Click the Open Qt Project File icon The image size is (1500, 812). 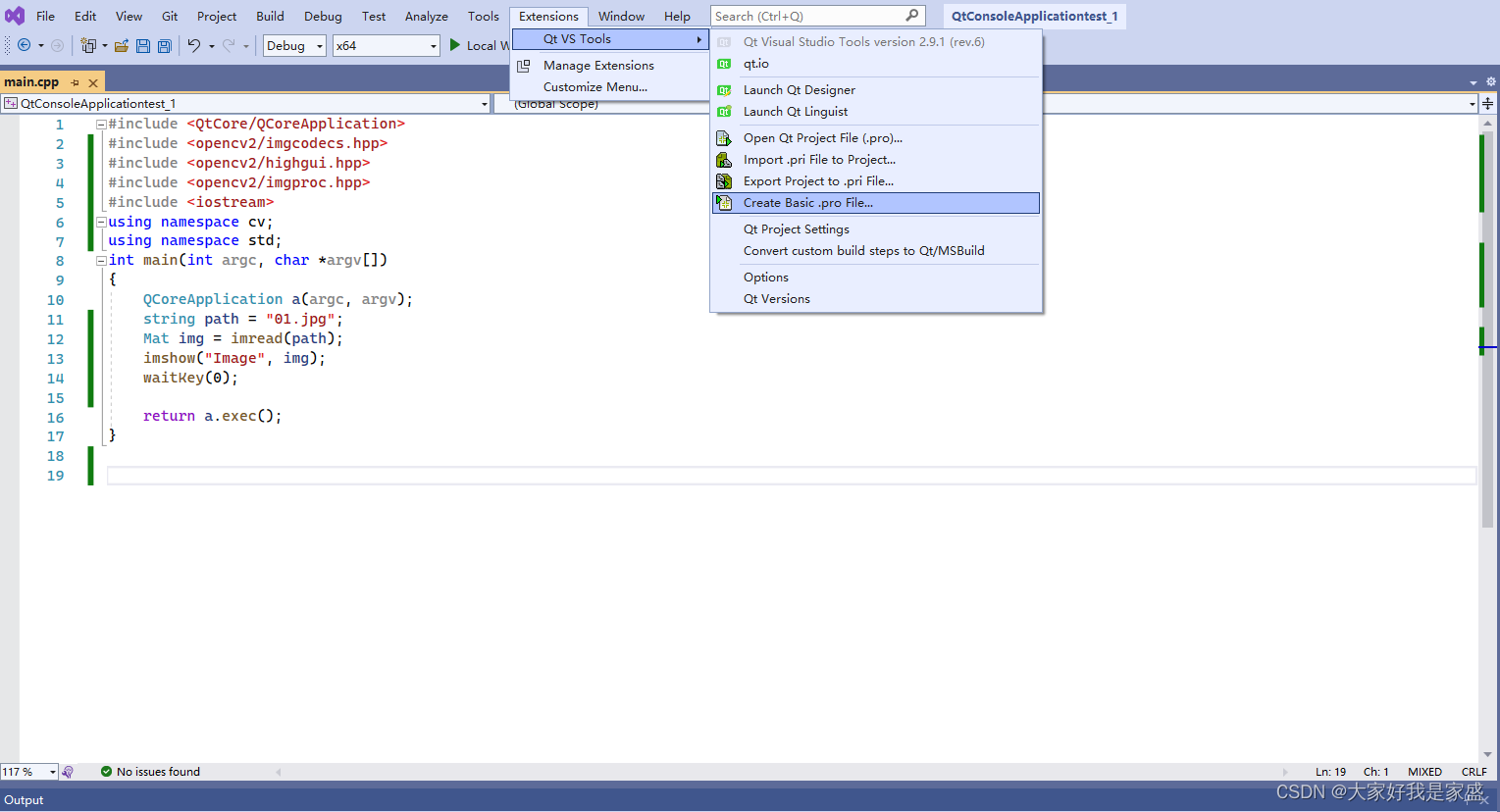(x=724, y=138)
